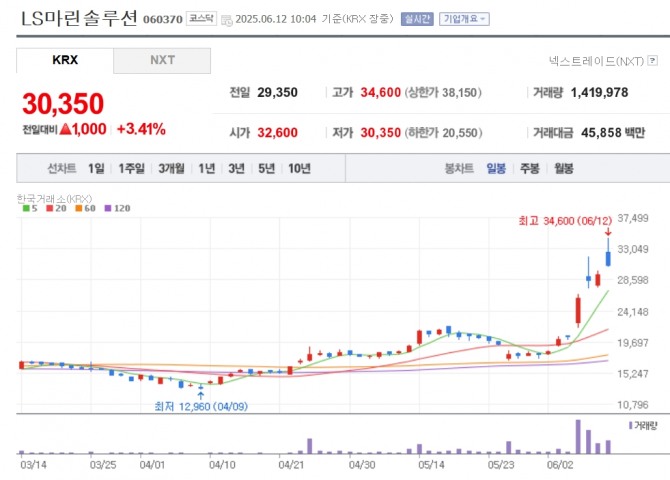The image size is (670, 480).
Task: Show the 주봉 weekly candle chart
Action: (x=529, y=168)
